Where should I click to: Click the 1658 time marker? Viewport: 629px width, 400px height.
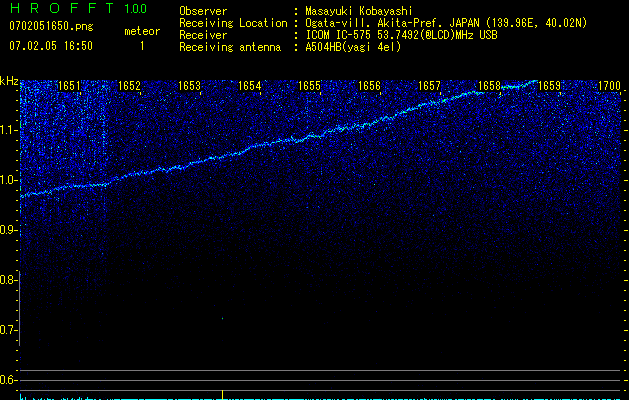tap(489, 86)
